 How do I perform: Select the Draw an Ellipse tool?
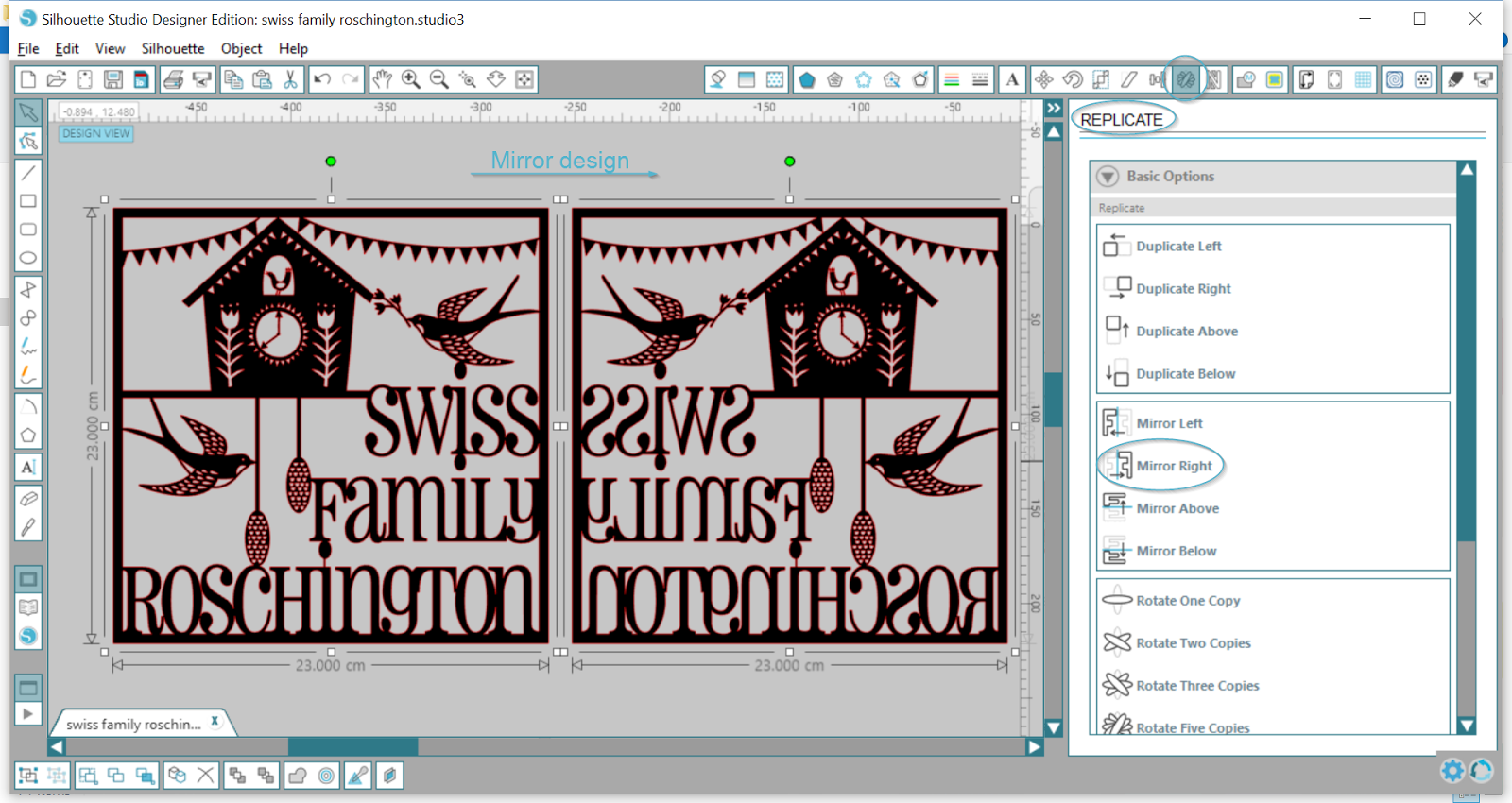click(x=28, y=257)
